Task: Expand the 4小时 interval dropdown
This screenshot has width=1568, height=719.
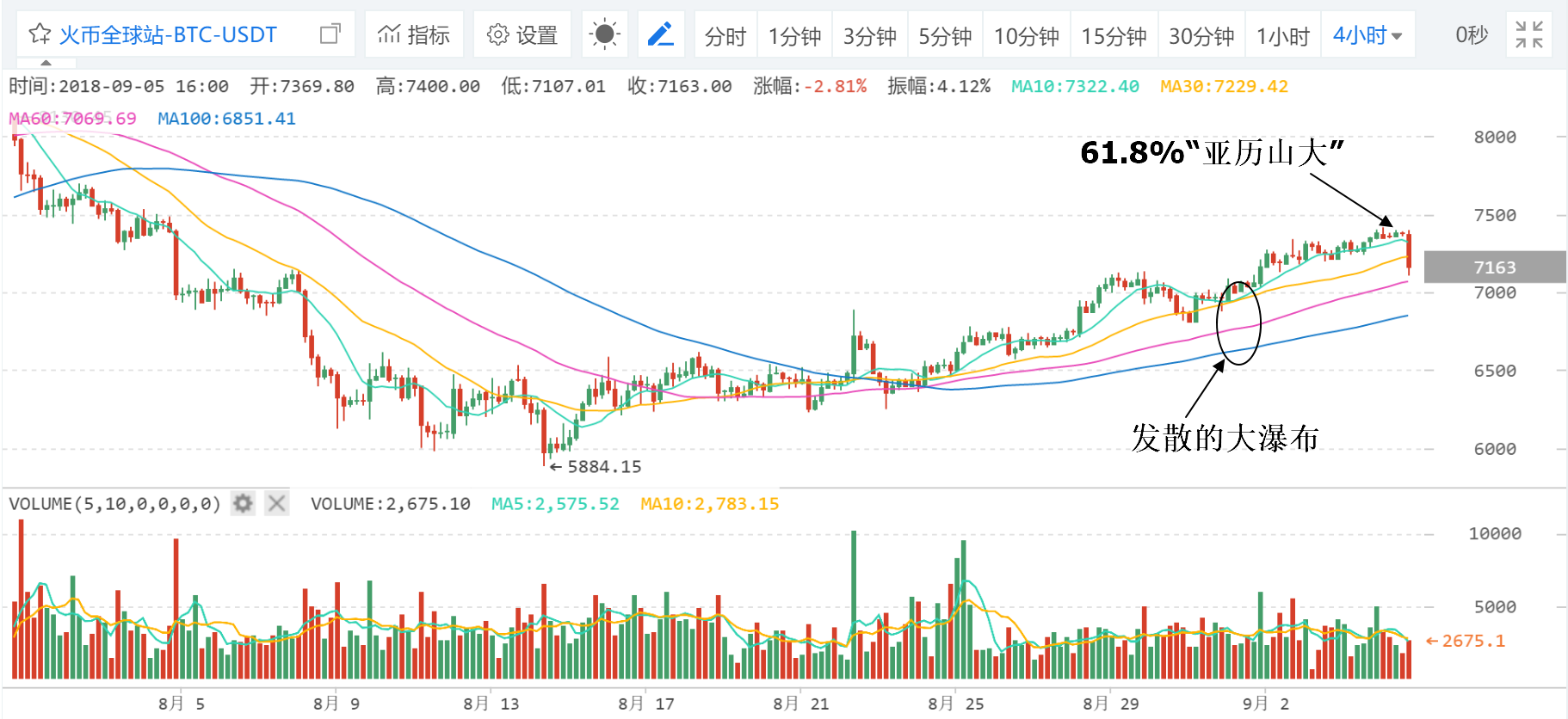Action: pyautogui.click(x=1367, y=35)
